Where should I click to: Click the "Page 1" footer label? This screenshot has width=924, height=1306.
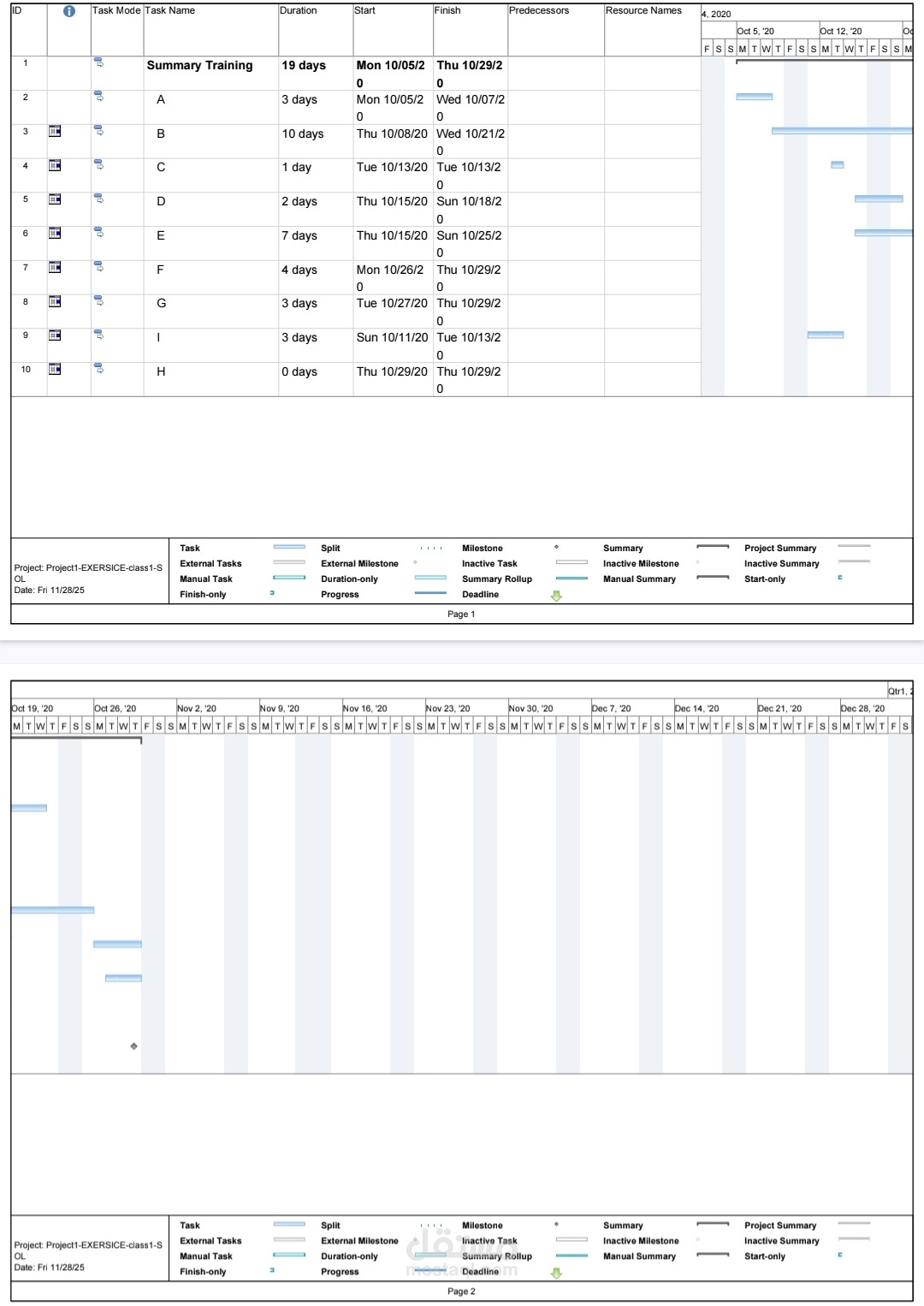point(461,614)
